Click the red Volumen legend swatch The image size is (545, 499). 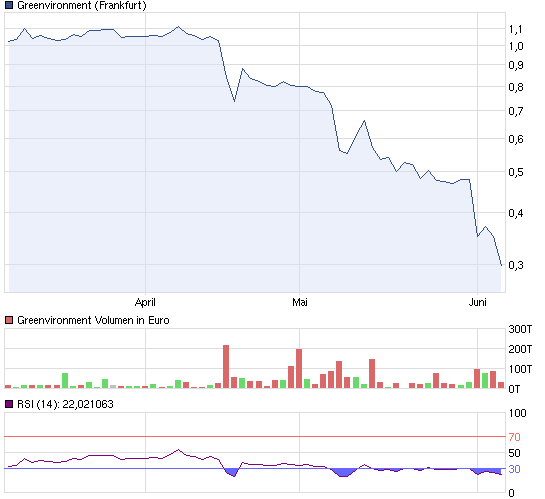point(9,320)
